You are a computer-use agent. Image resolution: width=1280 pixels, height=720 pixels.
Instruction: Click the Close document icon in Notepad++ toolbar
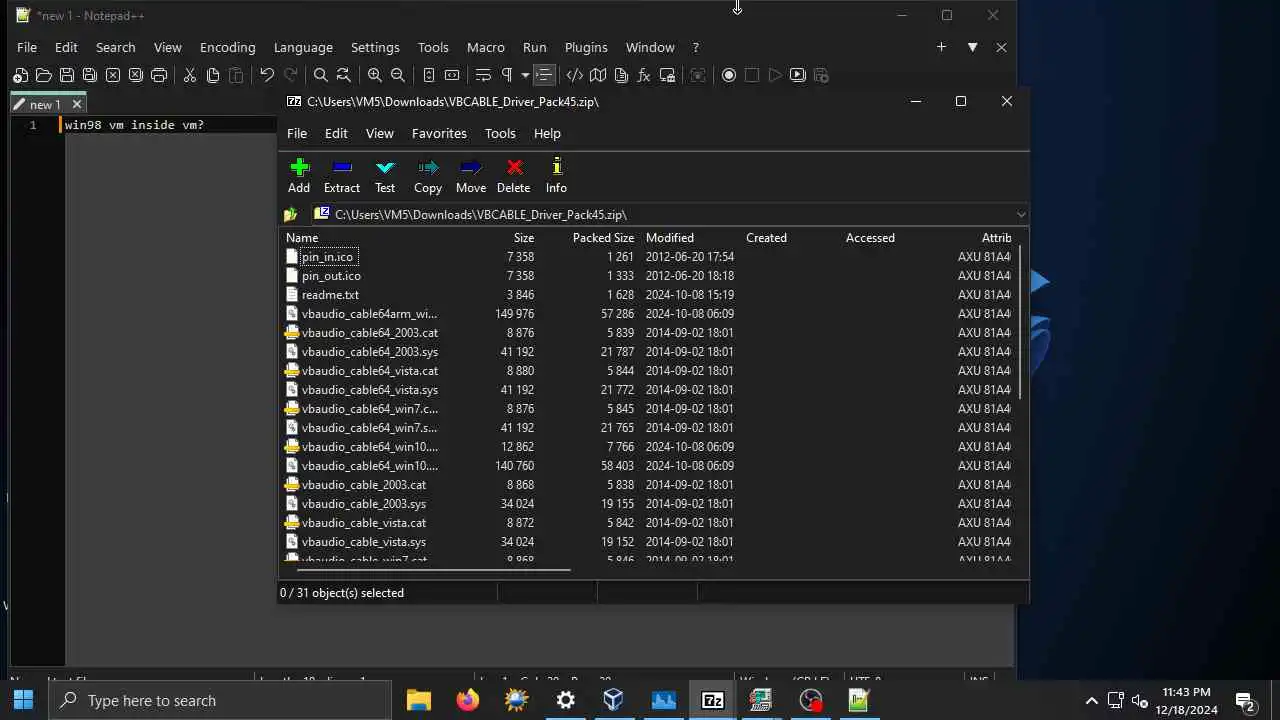click(x=112, y=75)
